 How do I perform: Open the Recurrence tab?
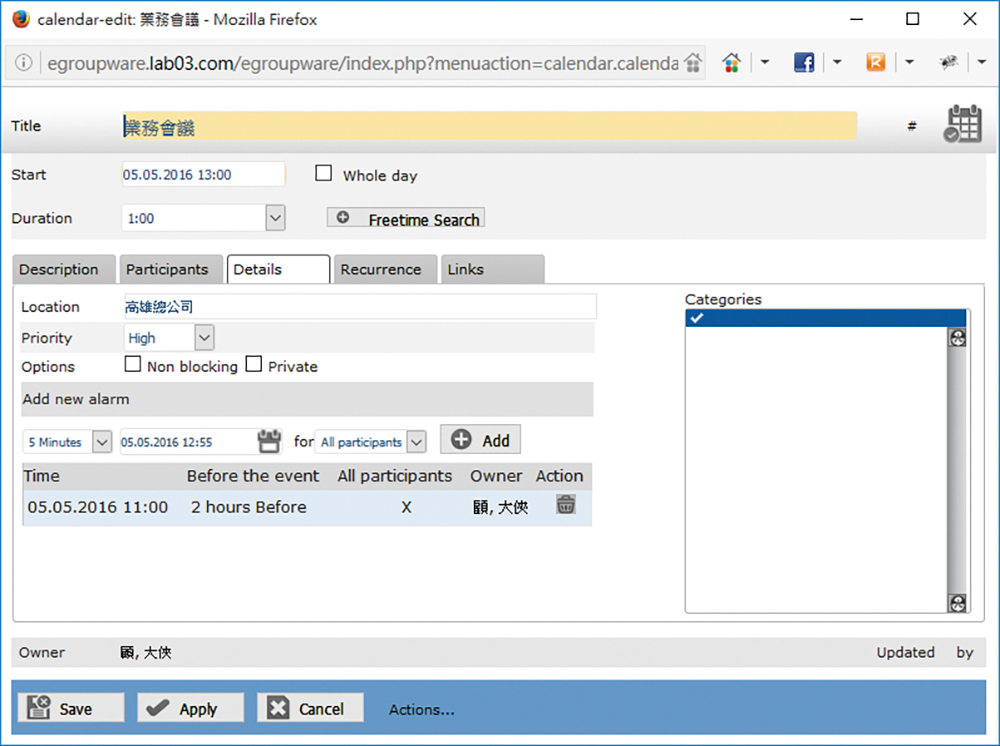[x=385, y=269]
